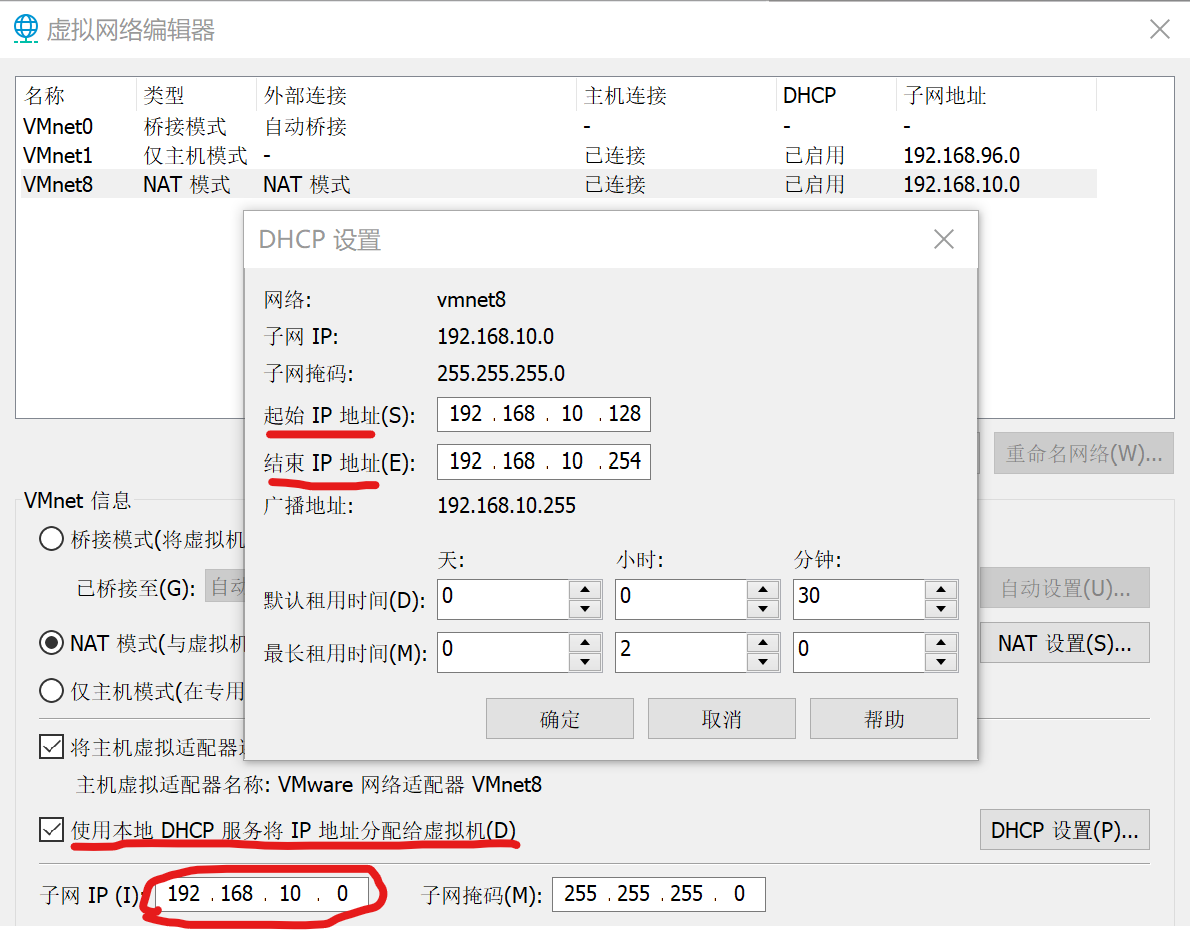Increase max lease minutes with up arrow
Image resolution: width=1190 pixels, height=930 pixels.
click(941, 642)
